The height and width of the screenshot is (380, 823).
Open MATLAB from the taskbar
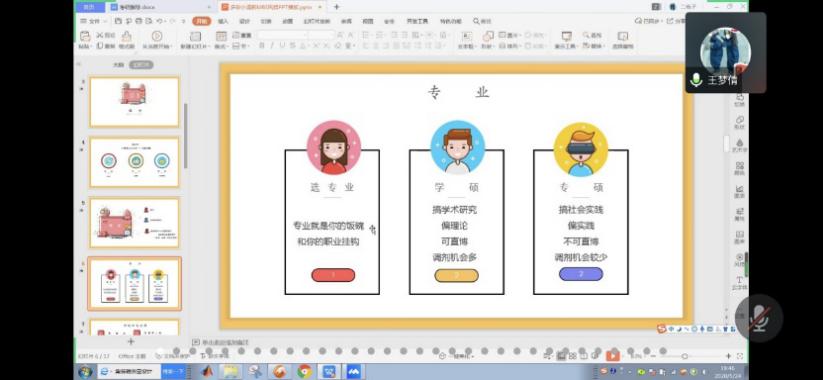[x=208, y=372]
